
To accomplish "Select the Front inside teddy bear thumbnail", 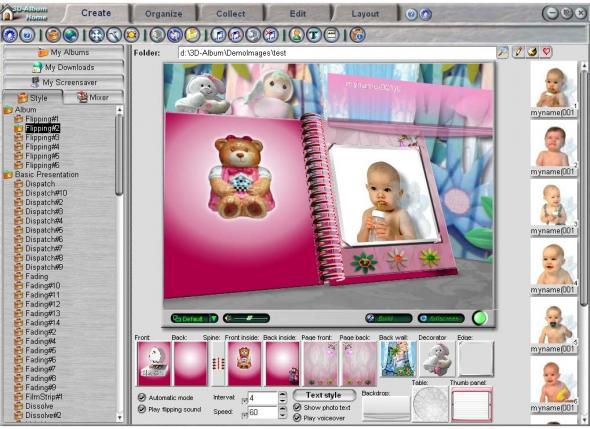I will tap(244, 363).
